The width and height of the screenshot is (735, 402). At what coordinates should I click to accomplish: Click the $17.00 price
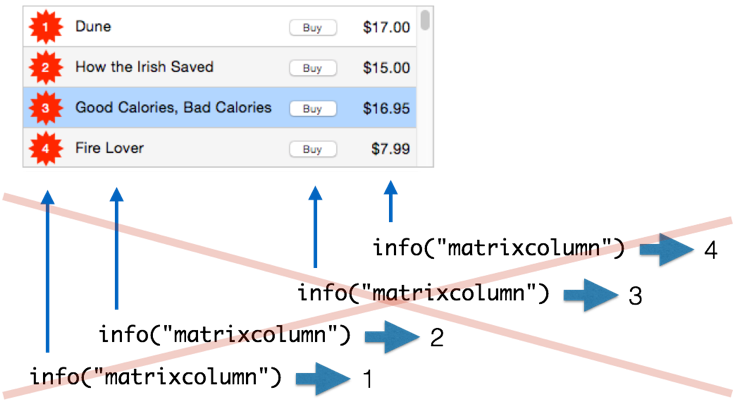[386, 27]
